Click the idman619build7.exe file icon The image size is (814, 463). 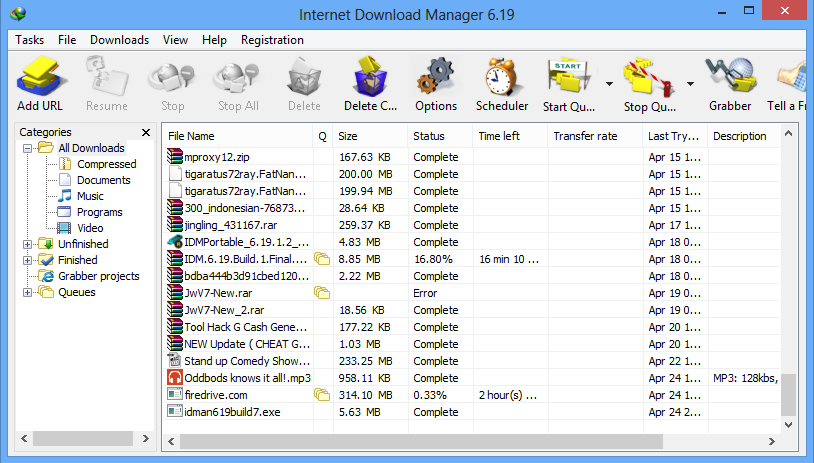point(175,411)
